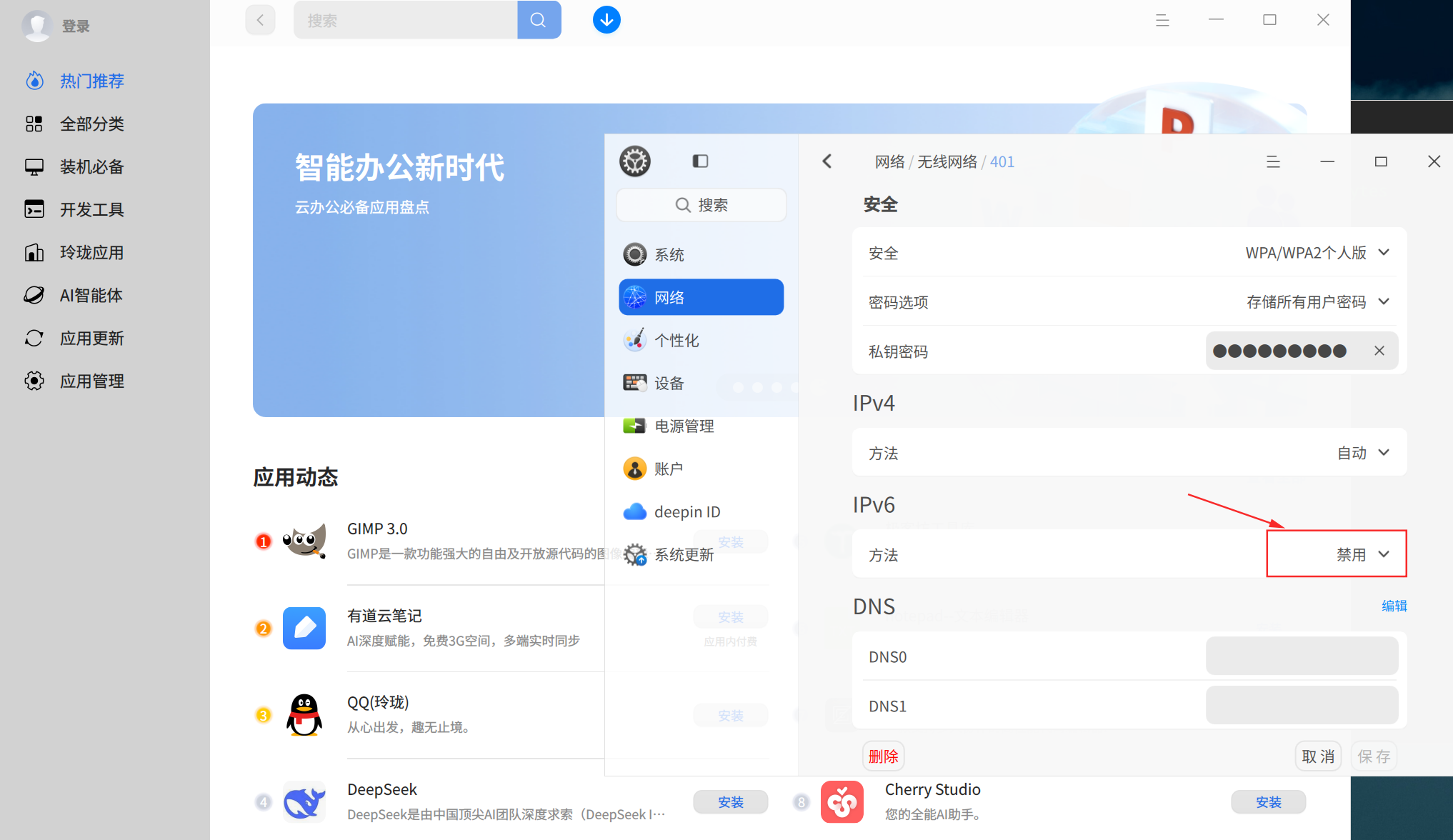Select 系统更新 in settings sidebar
Screen dimensions: 1453x840
[x=701, y=554]
